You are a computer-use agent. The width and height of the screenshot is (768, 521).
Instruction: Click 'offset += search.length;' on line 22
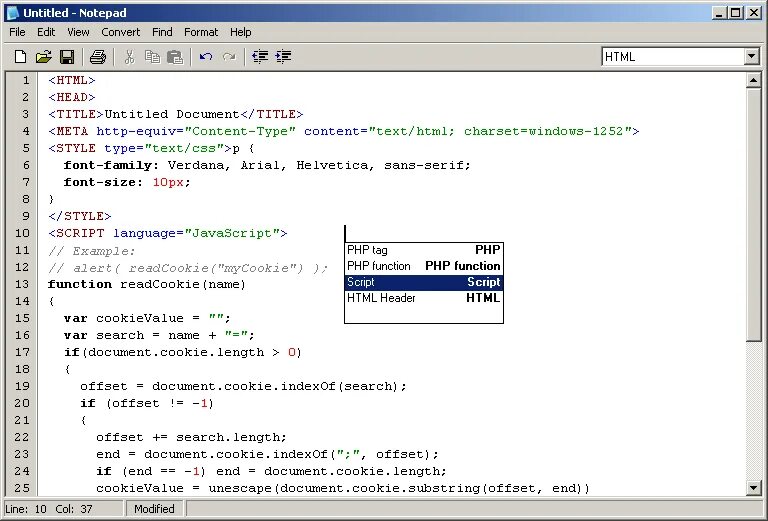pos(192,437)
